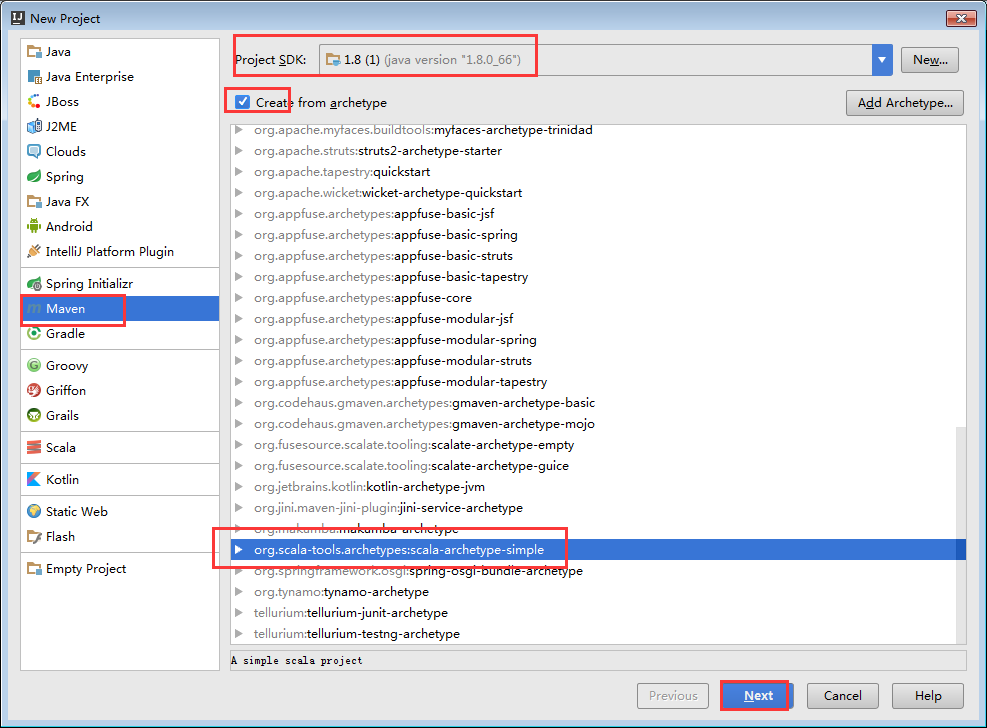Select the appfuse-modular-spring archetype row
Viewport: 987px width, 728px height.
[x=598, y=340]
